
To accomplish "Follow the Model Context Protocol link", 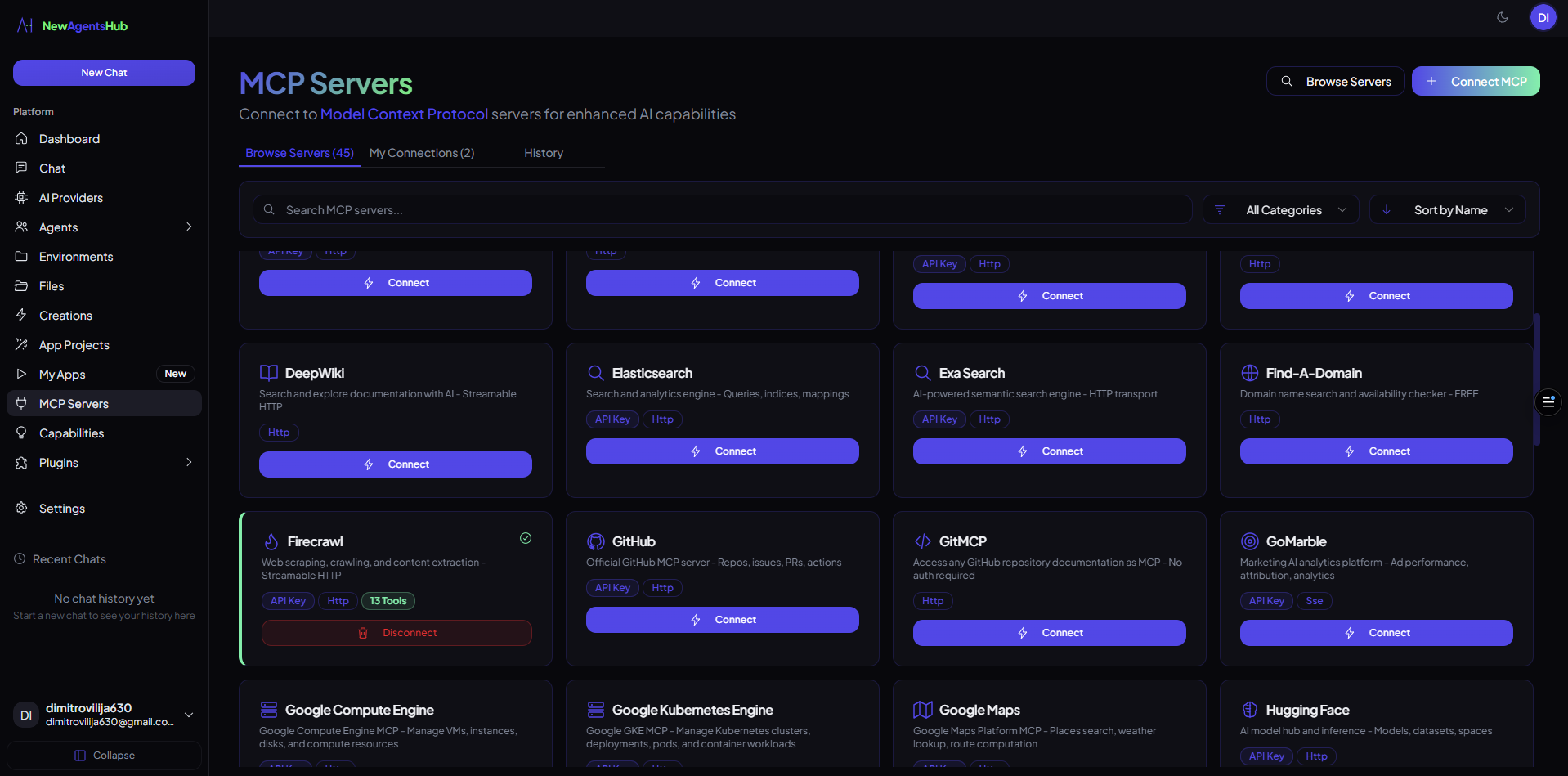I will [x=404, y=114].
